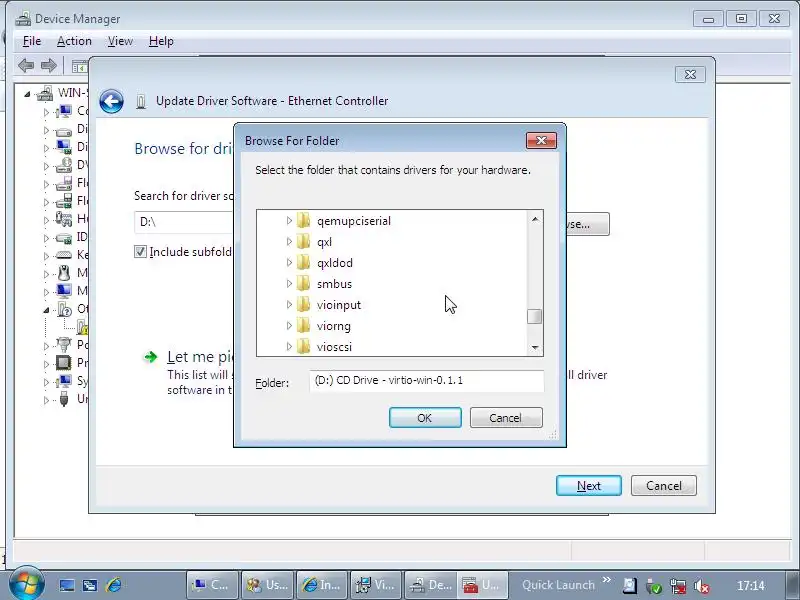
Task: Switch to the Us... taskbar window button
Action: 265,585
